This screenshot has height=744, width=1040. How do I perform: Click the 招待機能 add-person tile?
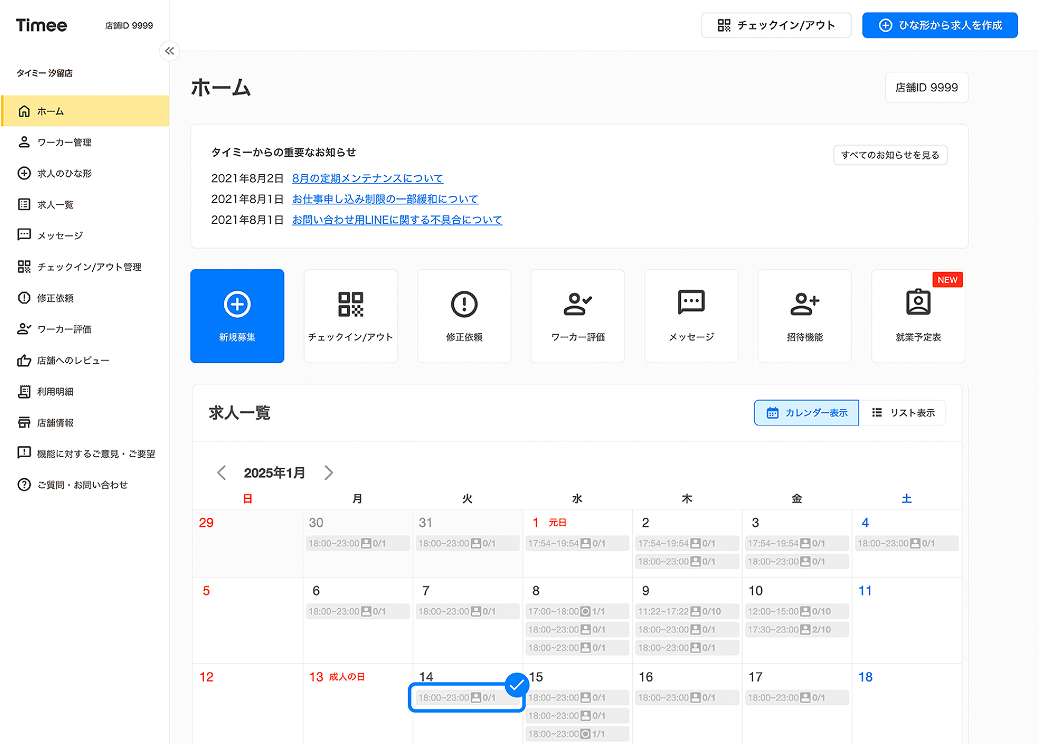(805, 316)
